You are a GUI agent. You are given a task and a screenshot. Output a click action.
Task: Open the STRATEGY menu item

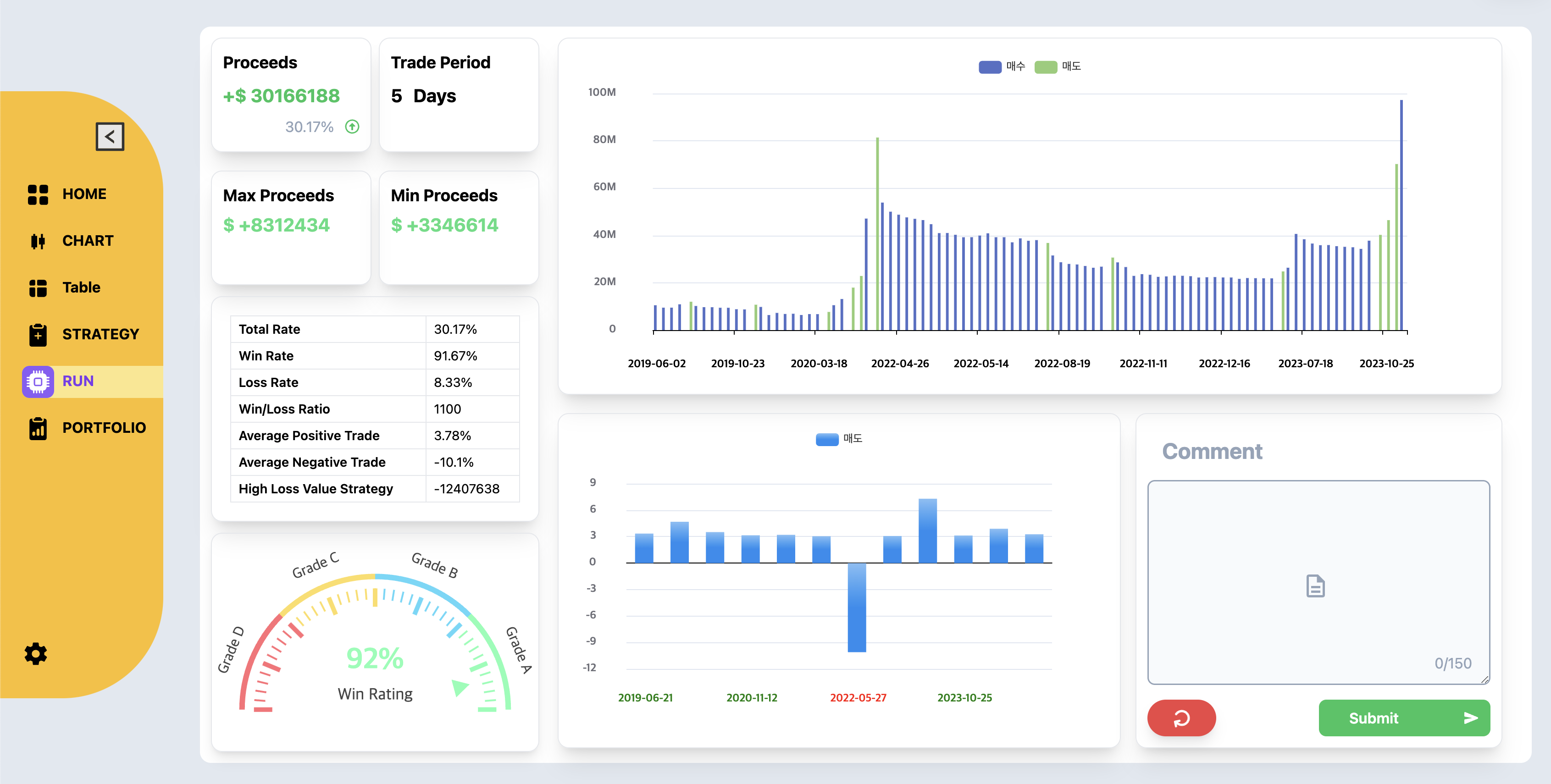[x=100, y=334]
